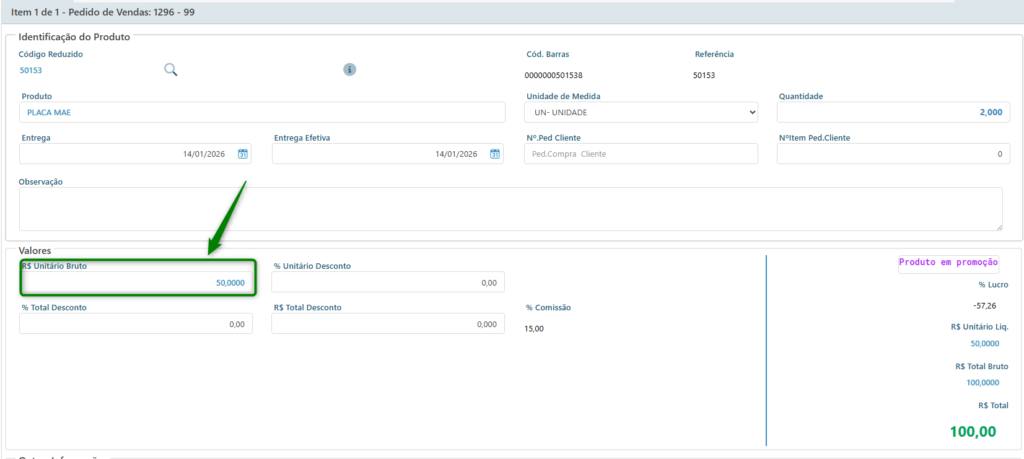Click the R$ Unitário Bruto field
Image resolution: width=1024 pixels, height=459 pixels.
[138, 283]
